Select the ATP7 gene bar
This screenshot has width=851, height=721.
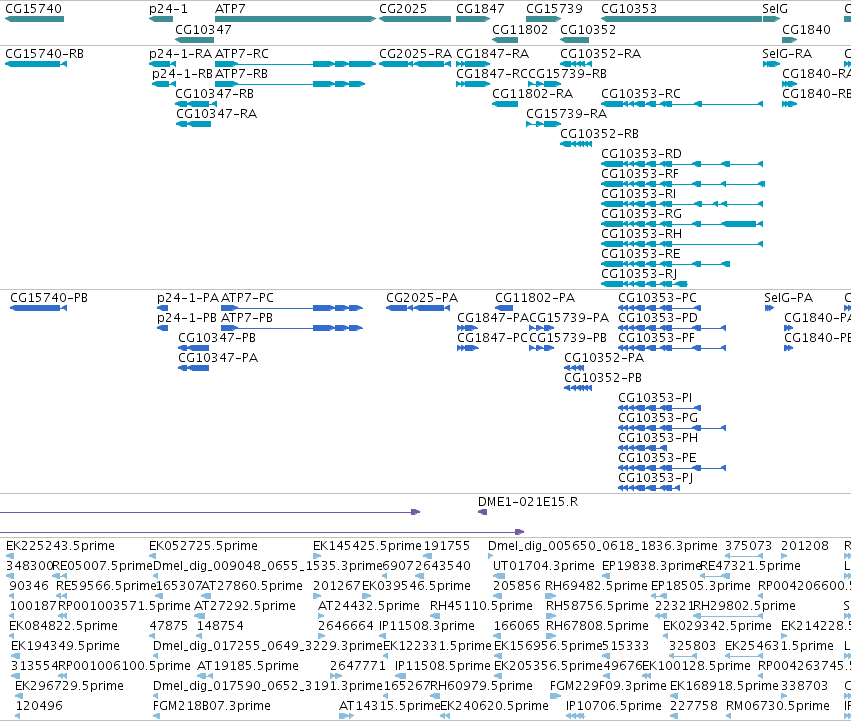point(295,19)
